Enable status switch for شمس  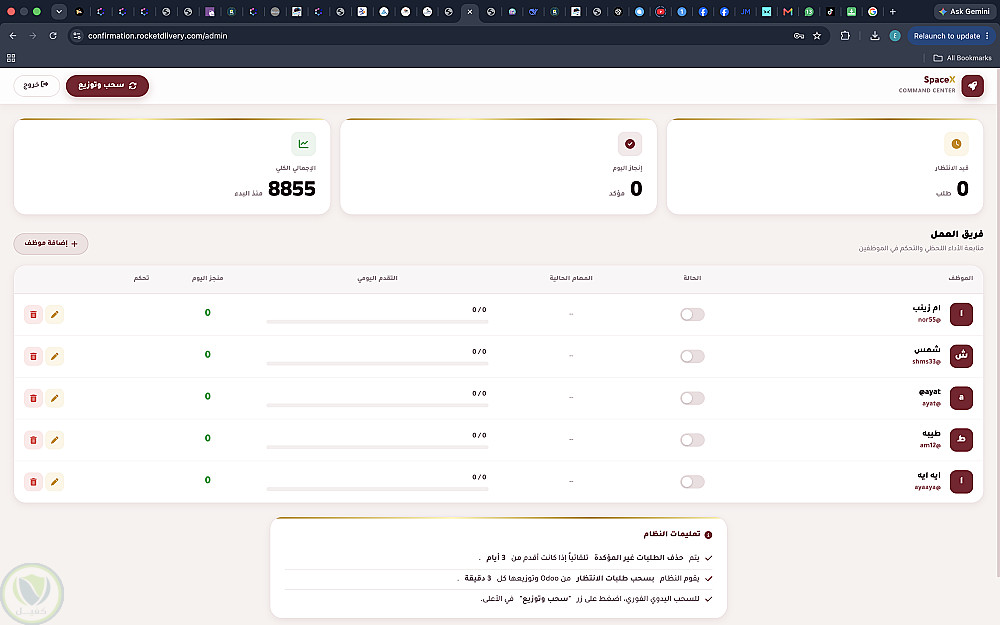point(692,357)
